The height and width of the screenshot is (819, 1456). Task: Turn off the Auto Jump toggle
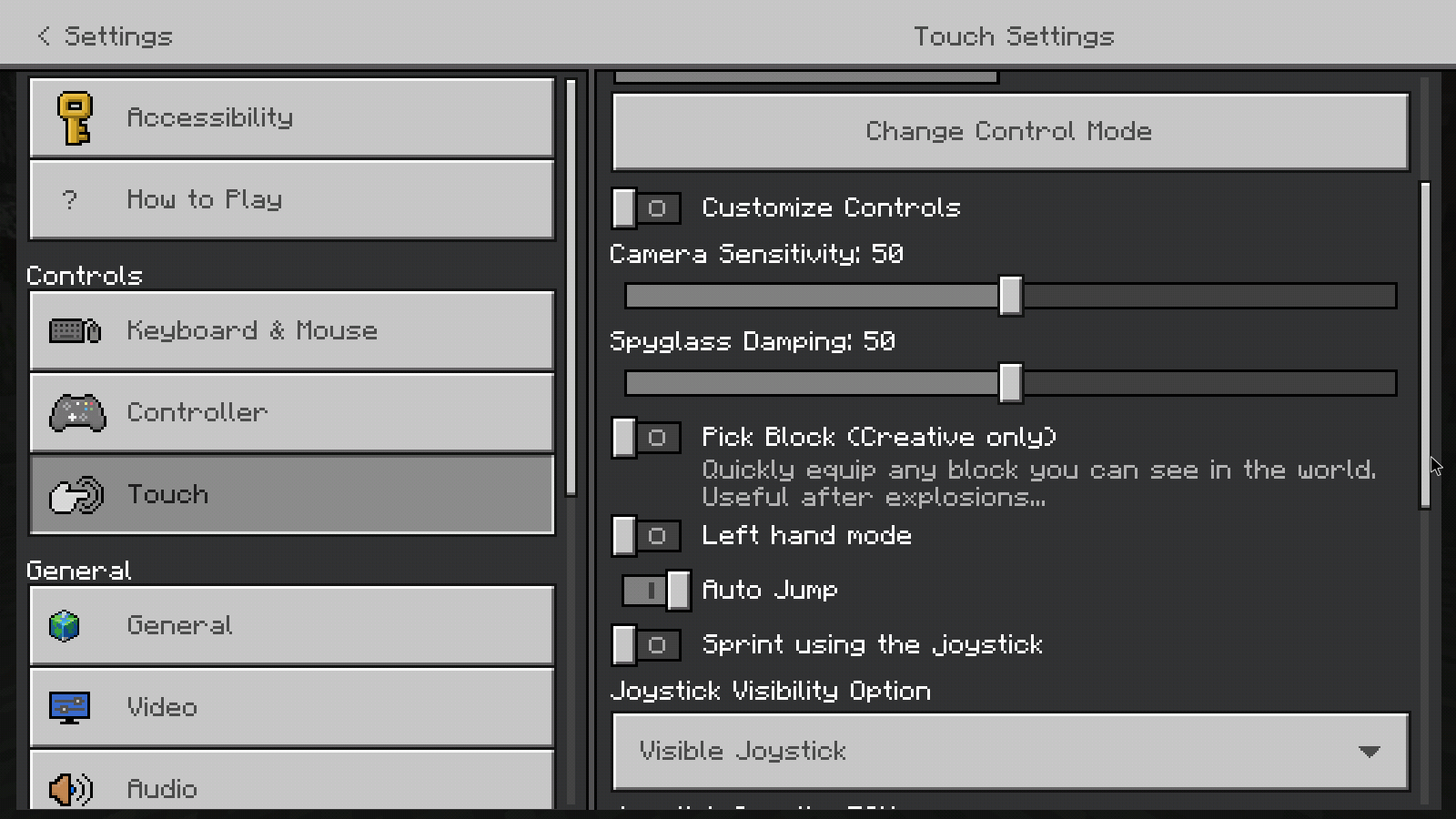655,591
